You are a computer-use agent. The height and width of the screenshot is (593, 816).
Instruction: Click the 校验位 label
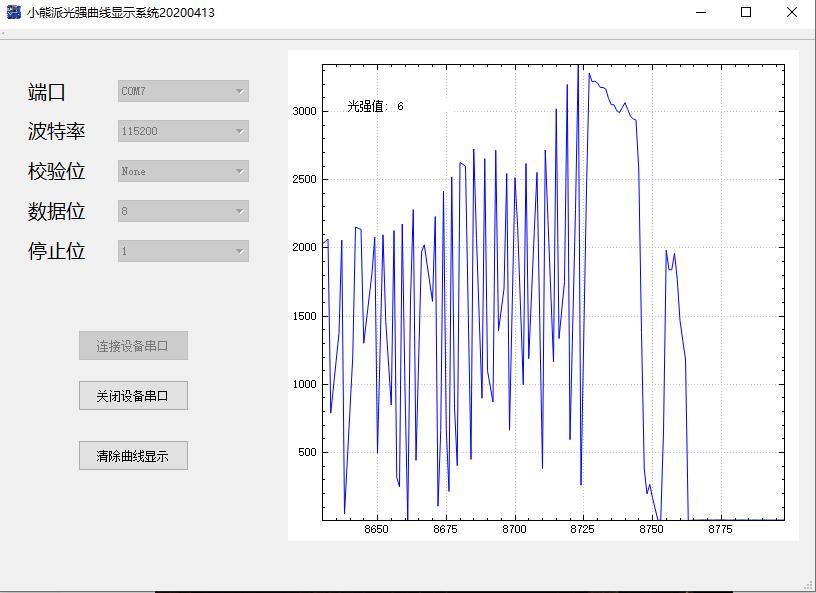click(56, 171)
